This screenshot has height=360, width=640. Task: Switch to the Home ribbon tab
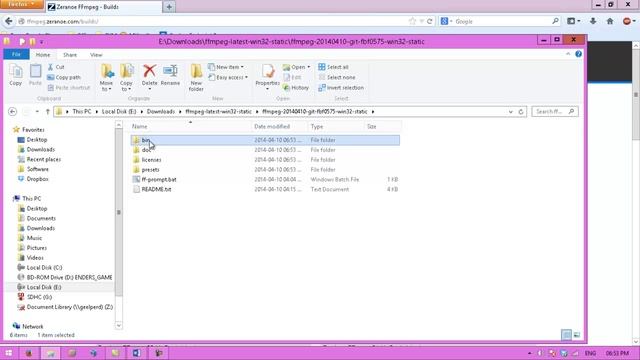coord(43,55)
